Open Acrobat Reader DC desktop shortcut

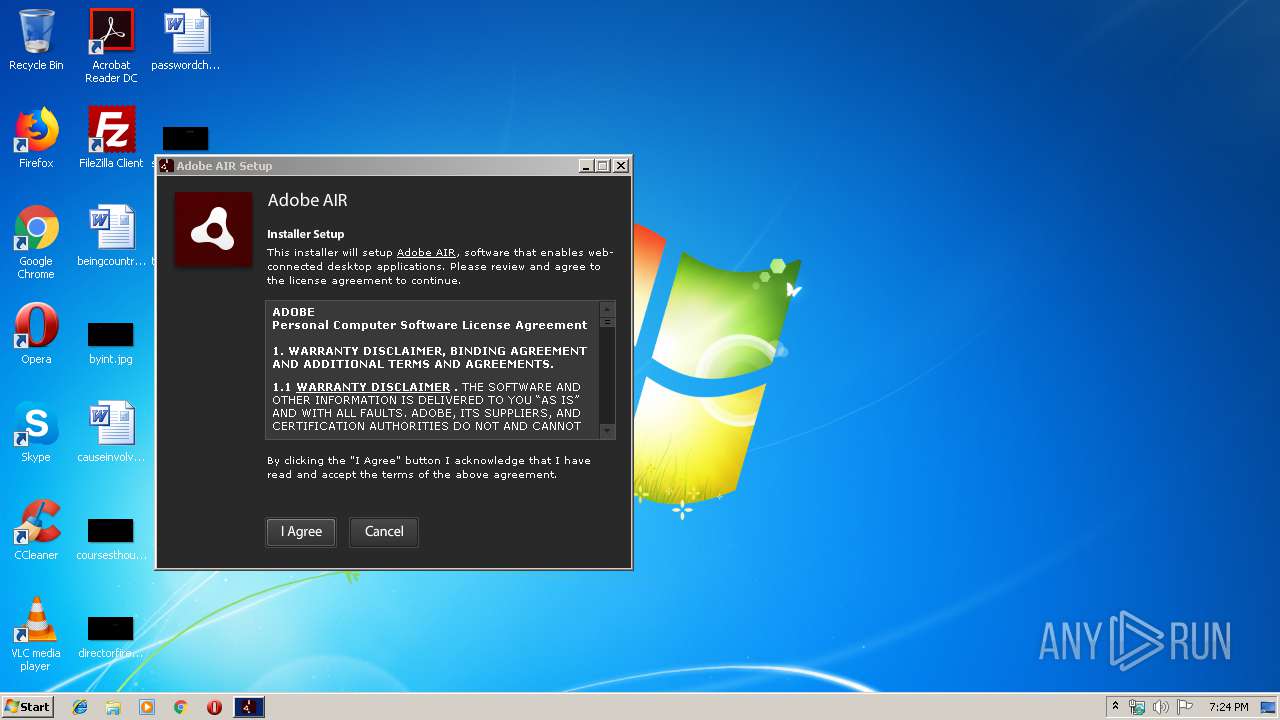pos(111,46)
